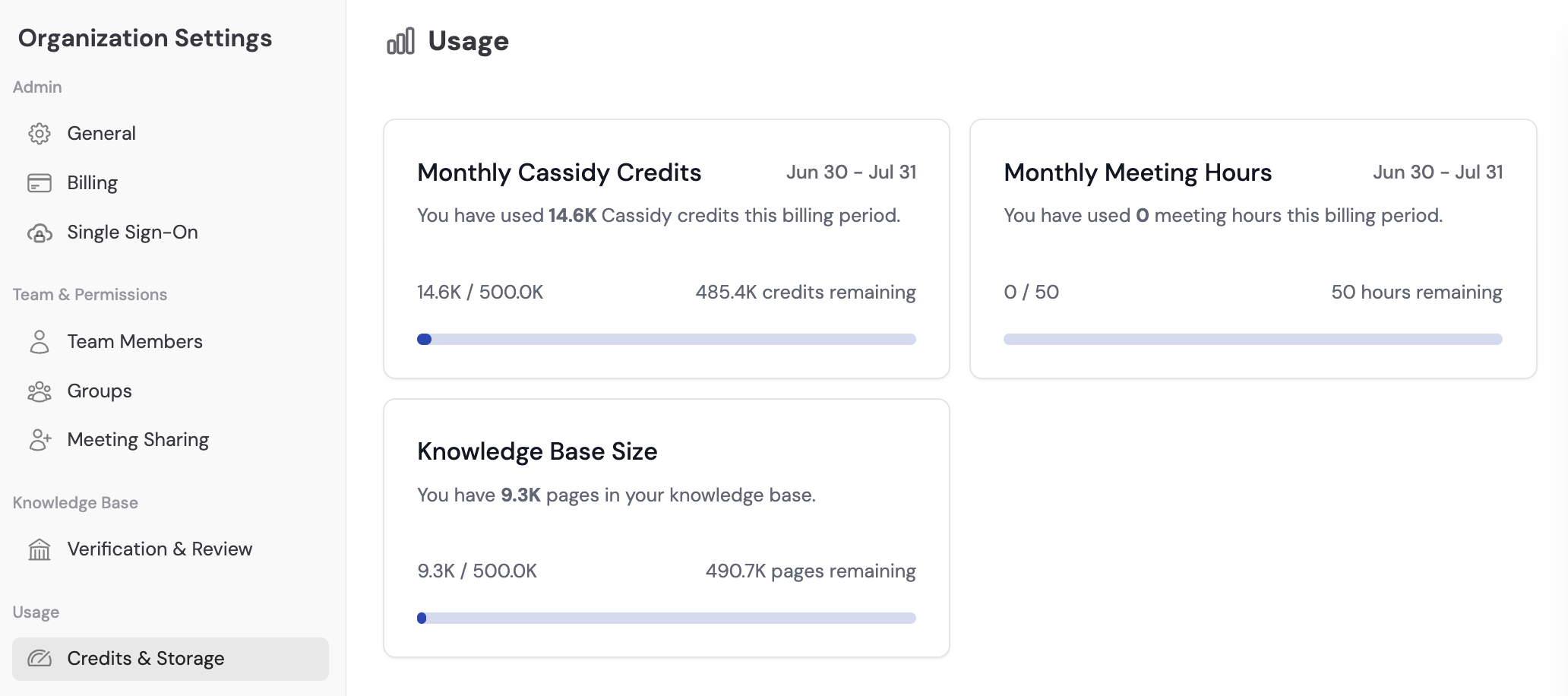Open Verification & Review under Knowledge Base

160,549
